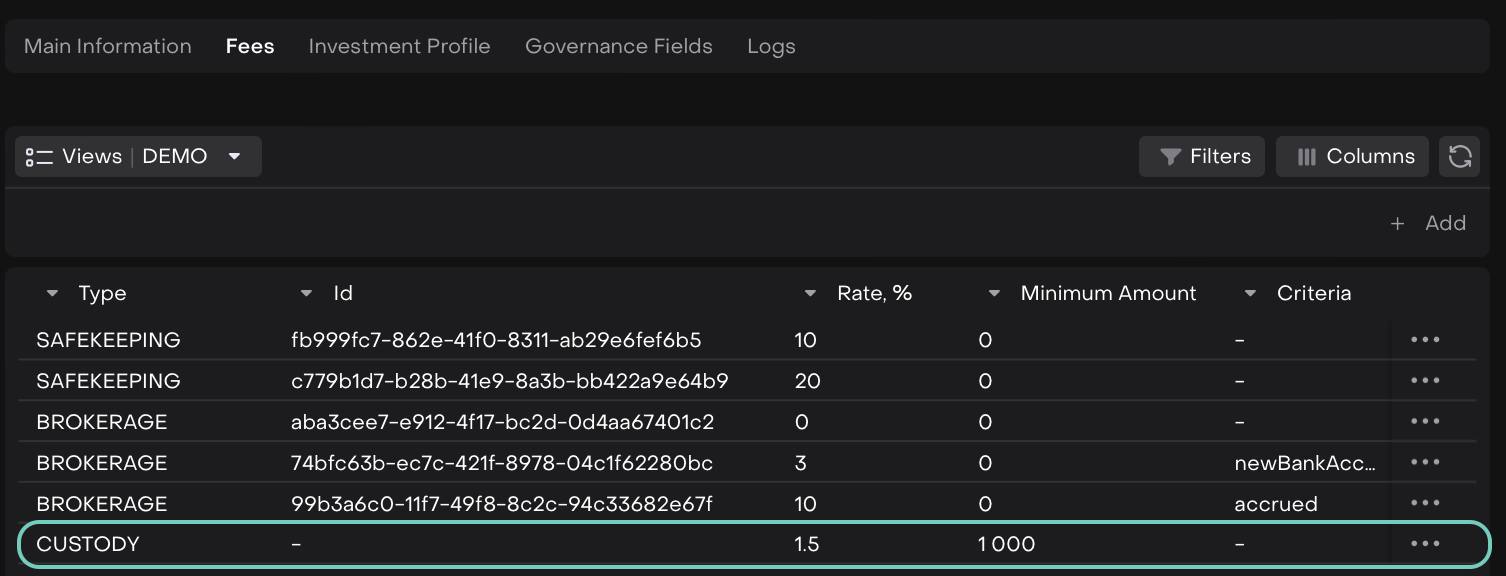Switch to the Investment Profile tab
This screenshot has height=576, width=1506.
[x=399, y=47]
